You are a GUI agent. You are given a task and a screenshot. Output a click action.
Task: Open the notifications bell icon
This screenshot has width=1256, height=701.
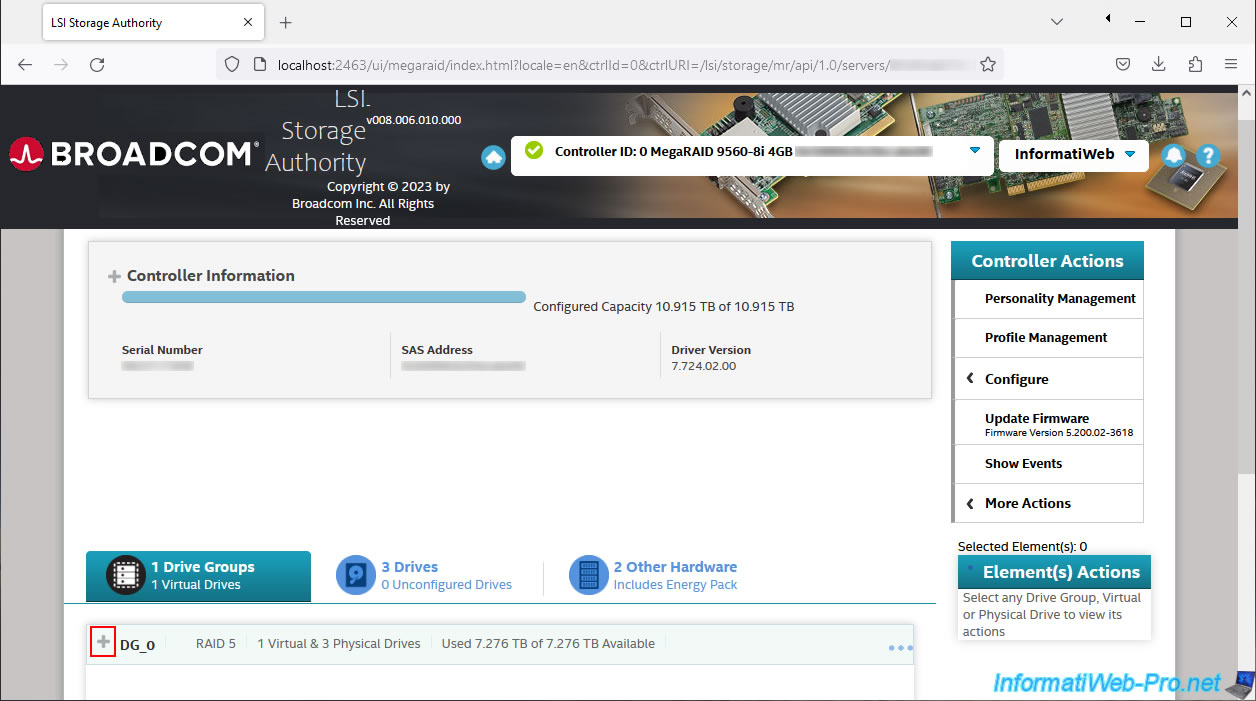[x=1173, y=156]
